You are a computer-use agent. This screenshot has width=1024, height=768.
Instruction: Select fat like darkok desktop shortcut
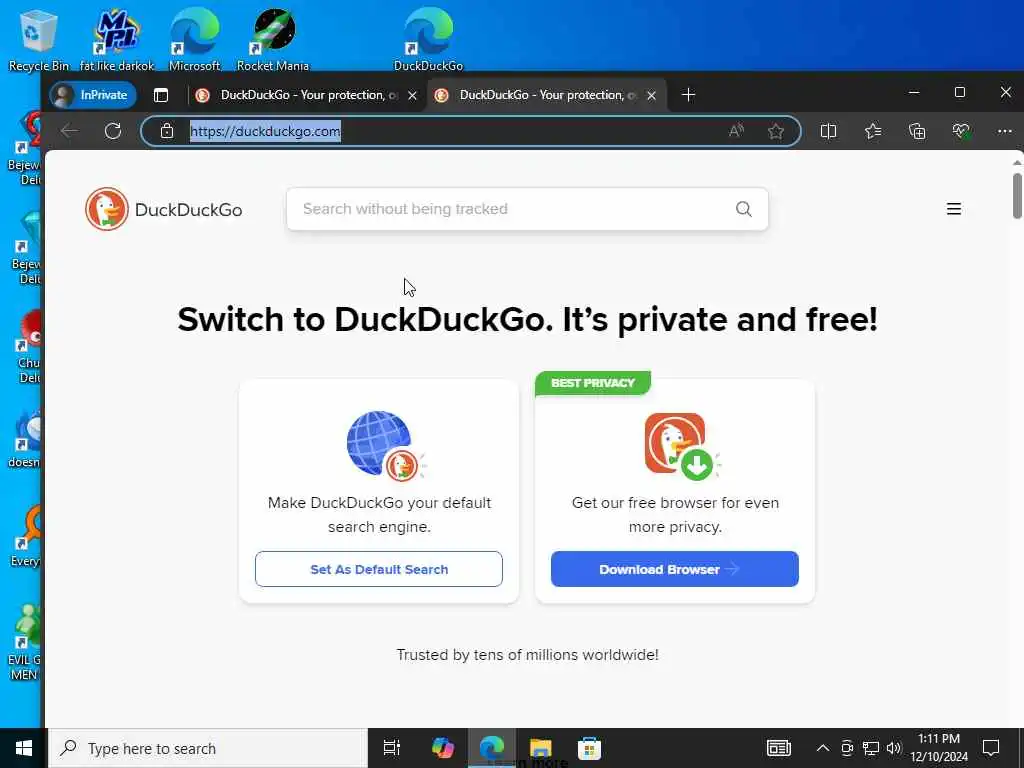click(117, 39)
